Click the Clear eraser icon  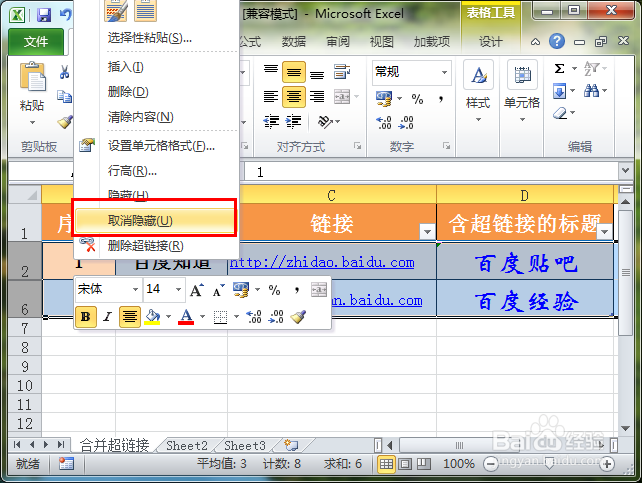click(x=559, y=113)
